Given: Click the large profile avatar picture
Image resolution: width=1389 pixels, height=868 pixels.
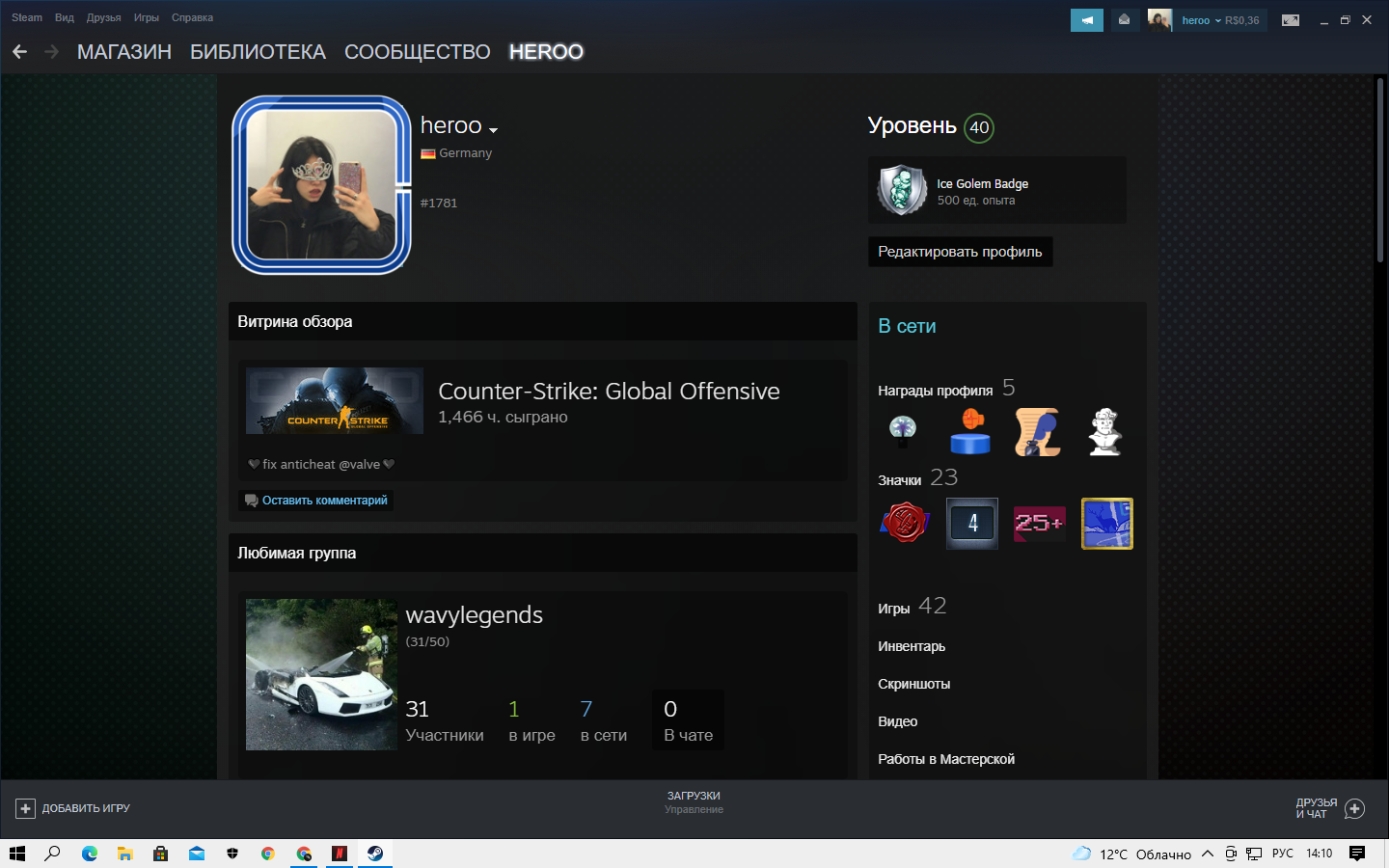Looking at the screenshot, I should tap(322, 184).
